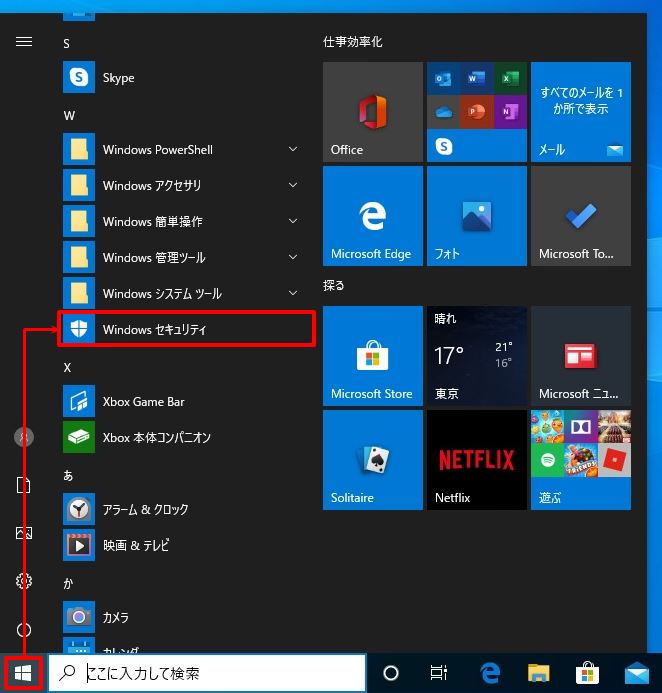Click the W letter header
The image size is (662, 693).
(x=69, y=116)
